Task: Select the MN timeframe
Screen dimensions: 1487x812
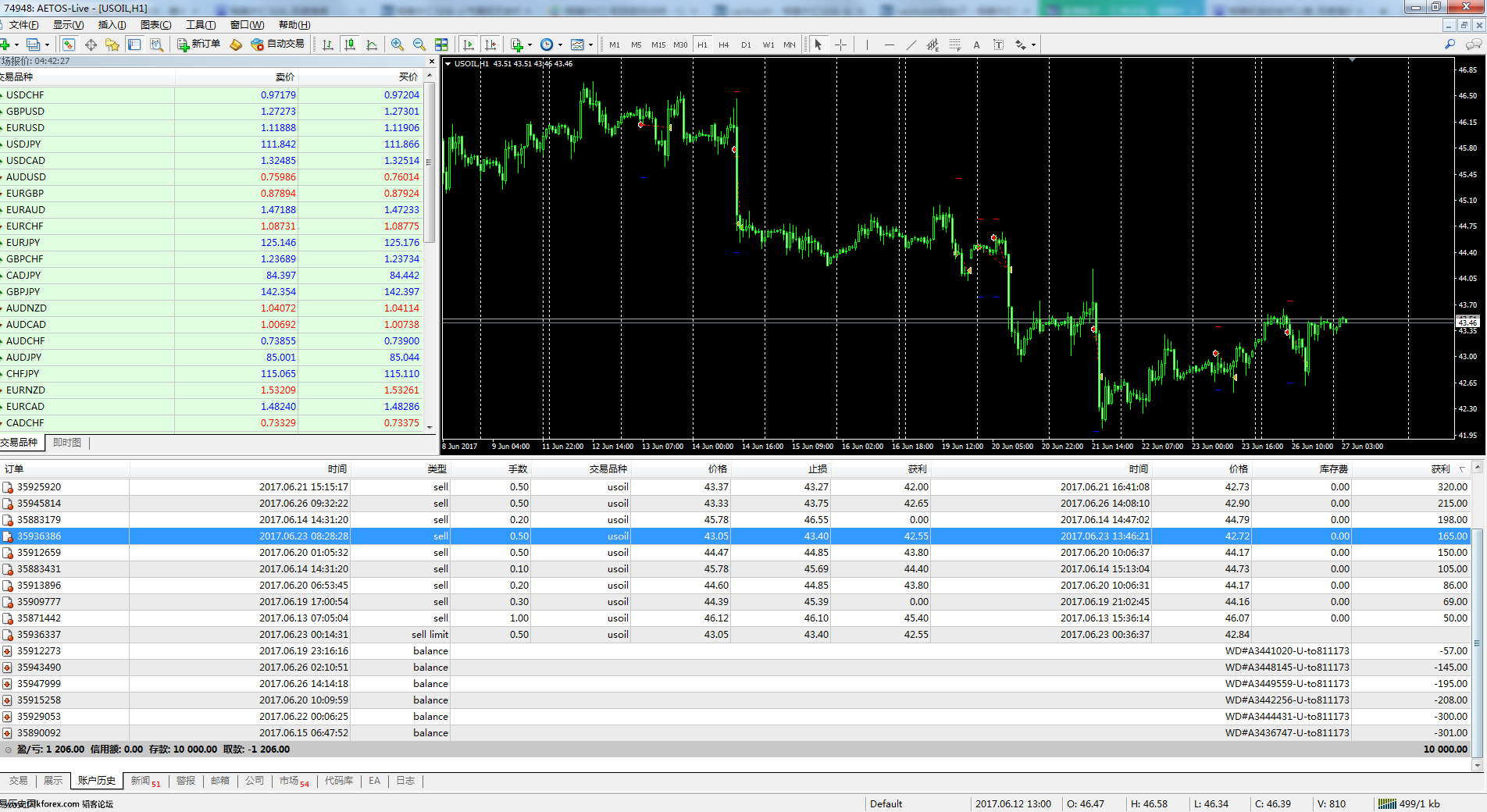Action: pyautogui.click(x=790, y=45)
